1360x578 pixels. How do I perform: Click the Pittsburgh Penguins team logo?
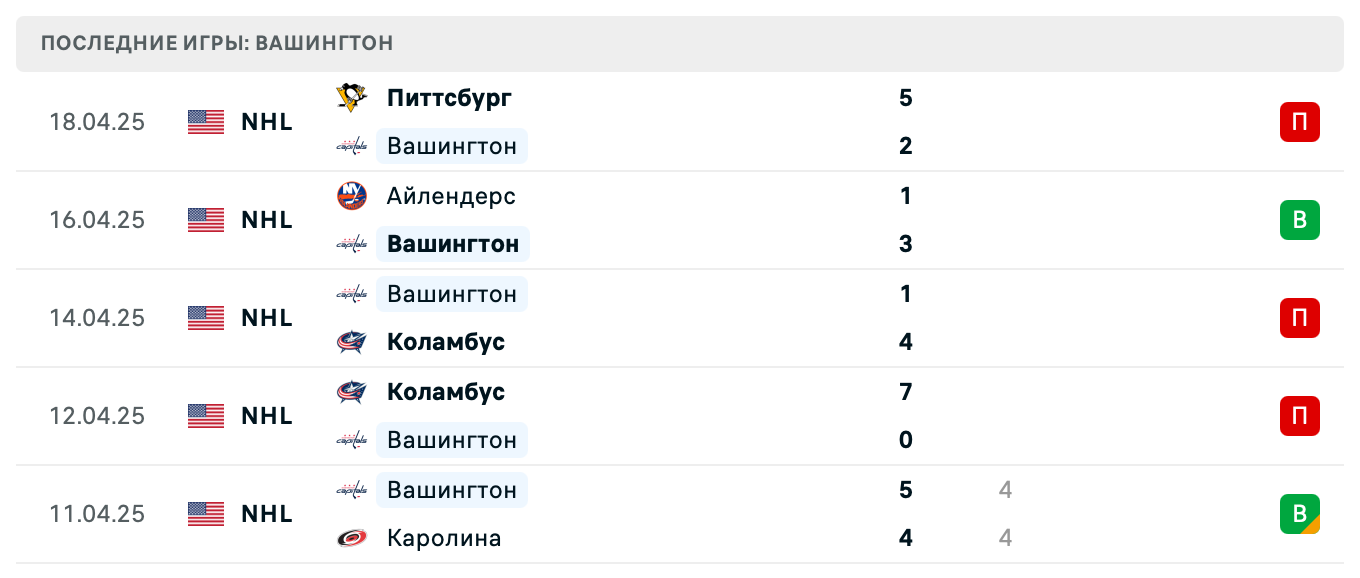tap(351, 97)
